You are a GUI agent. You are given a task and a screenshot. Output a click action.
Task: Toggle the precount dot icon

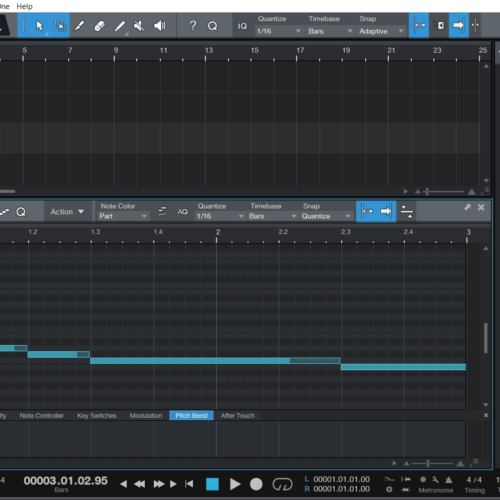tap(423, 479)
